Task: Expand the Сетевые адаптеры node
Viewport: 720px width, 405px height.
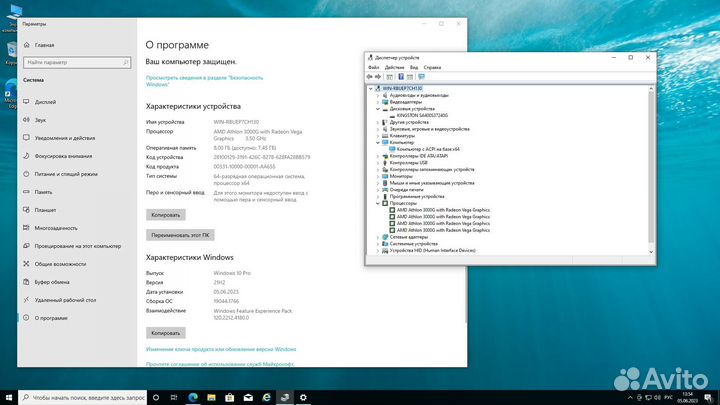Action: (x=377, y=237)
